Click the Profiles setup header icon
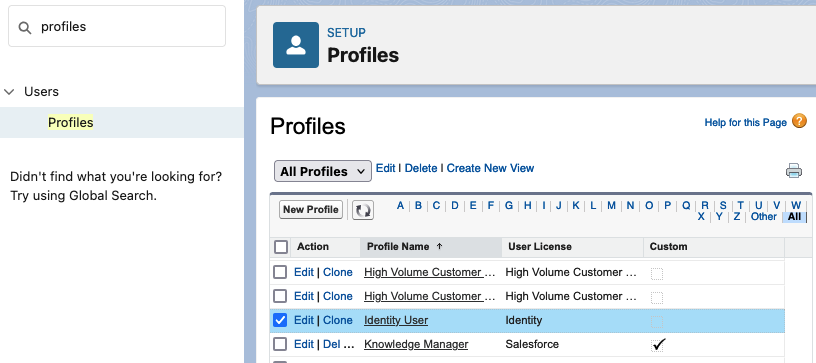The height and width of the screenshot is (363, 816). click(296, 45)
